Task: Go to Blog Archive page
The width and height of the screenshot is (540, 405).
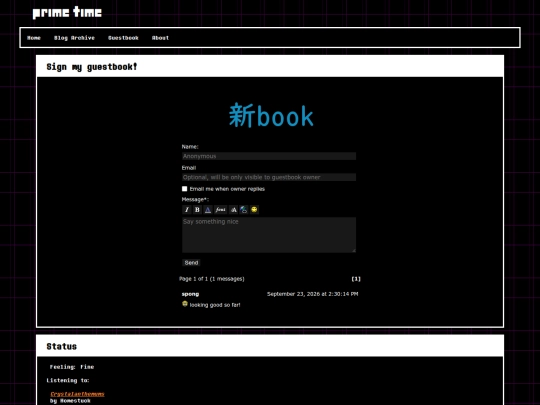Action: pos(74,38)
